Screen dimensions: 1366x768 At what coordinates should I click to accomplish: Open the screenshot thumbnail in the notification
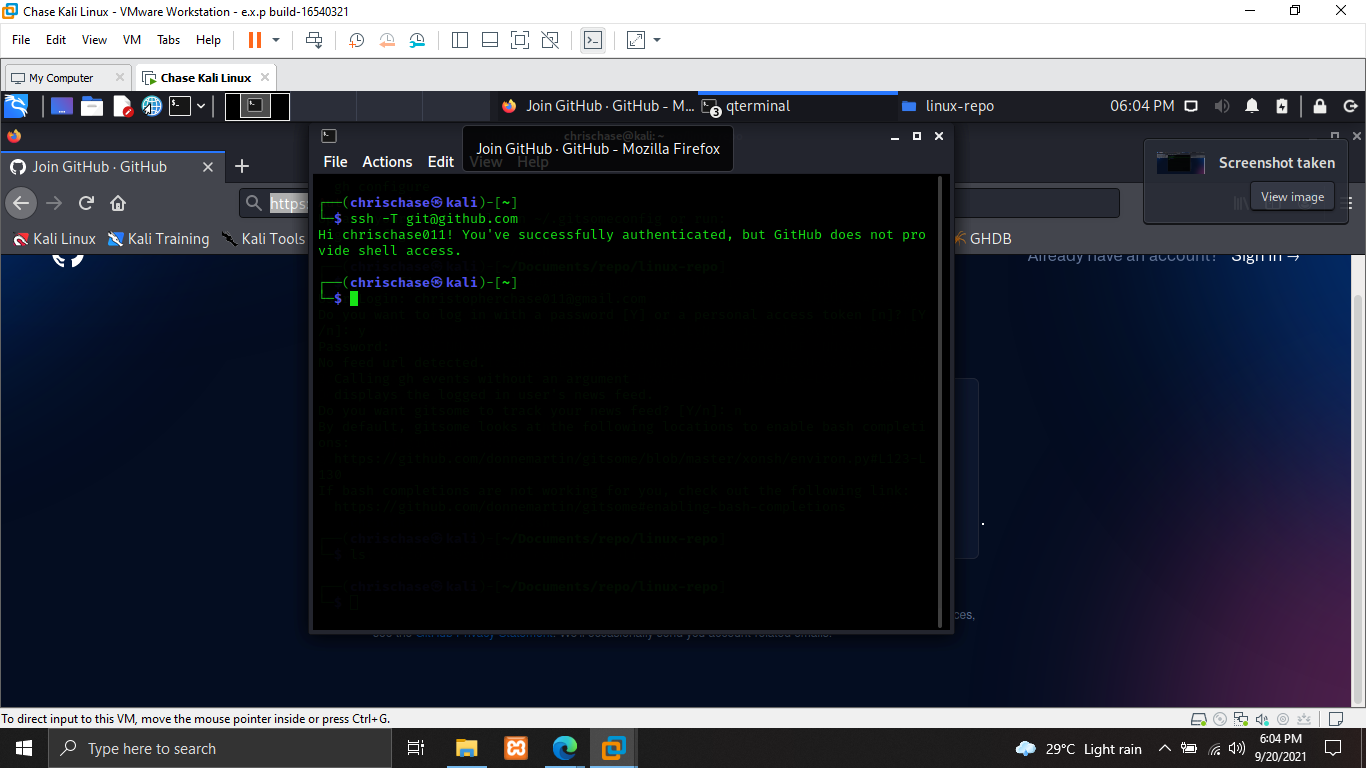point(1181,163)
